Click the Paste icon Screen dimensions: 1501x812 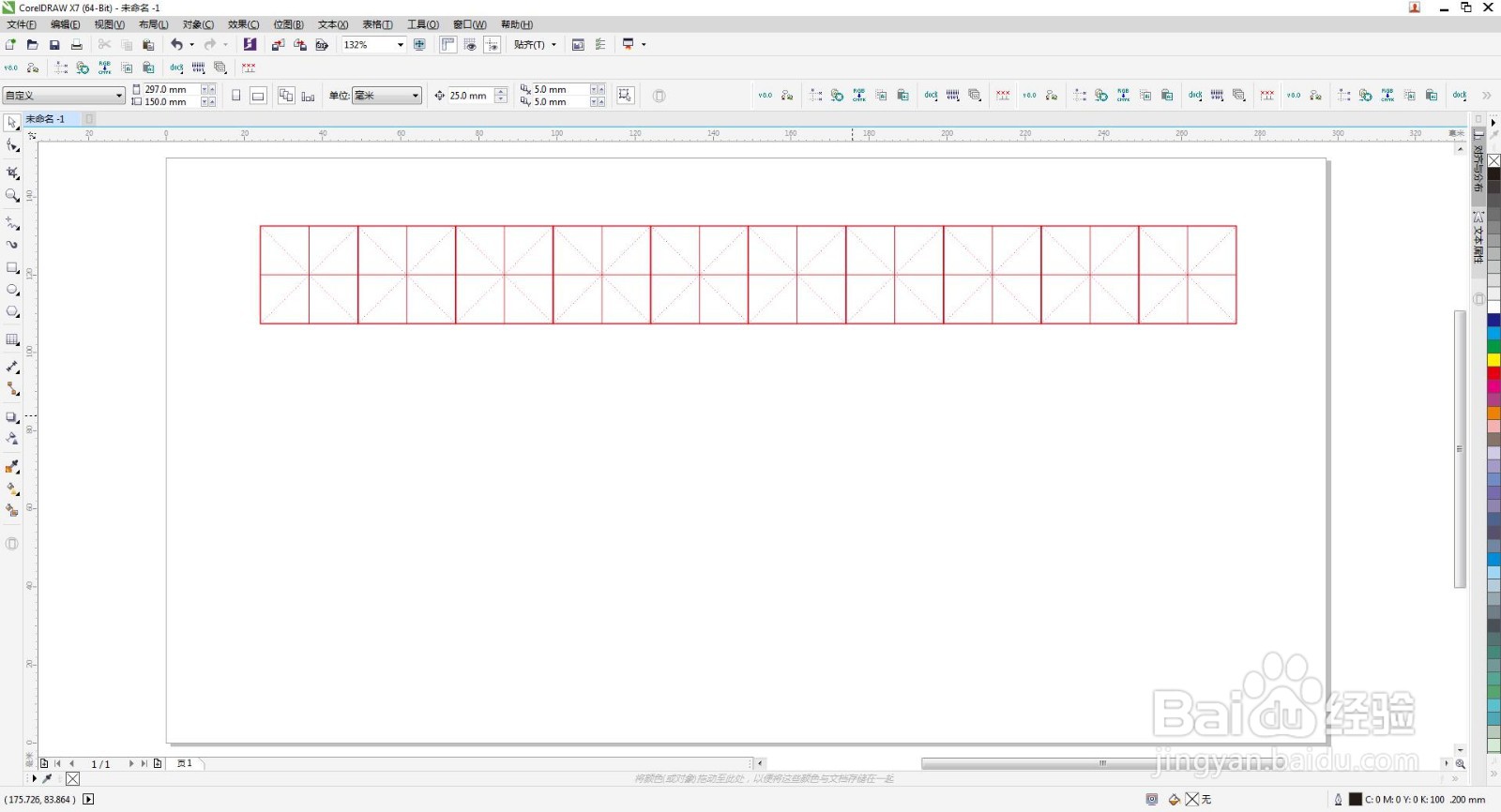[148, 44]
